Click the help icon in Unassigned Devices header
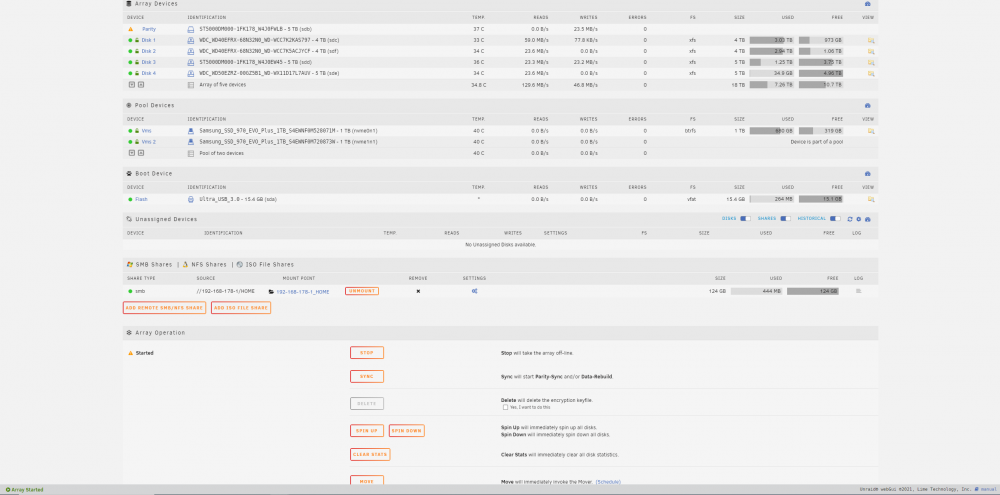The width and height of the screenshot is (1000, 495). click(x=867, y=219)
